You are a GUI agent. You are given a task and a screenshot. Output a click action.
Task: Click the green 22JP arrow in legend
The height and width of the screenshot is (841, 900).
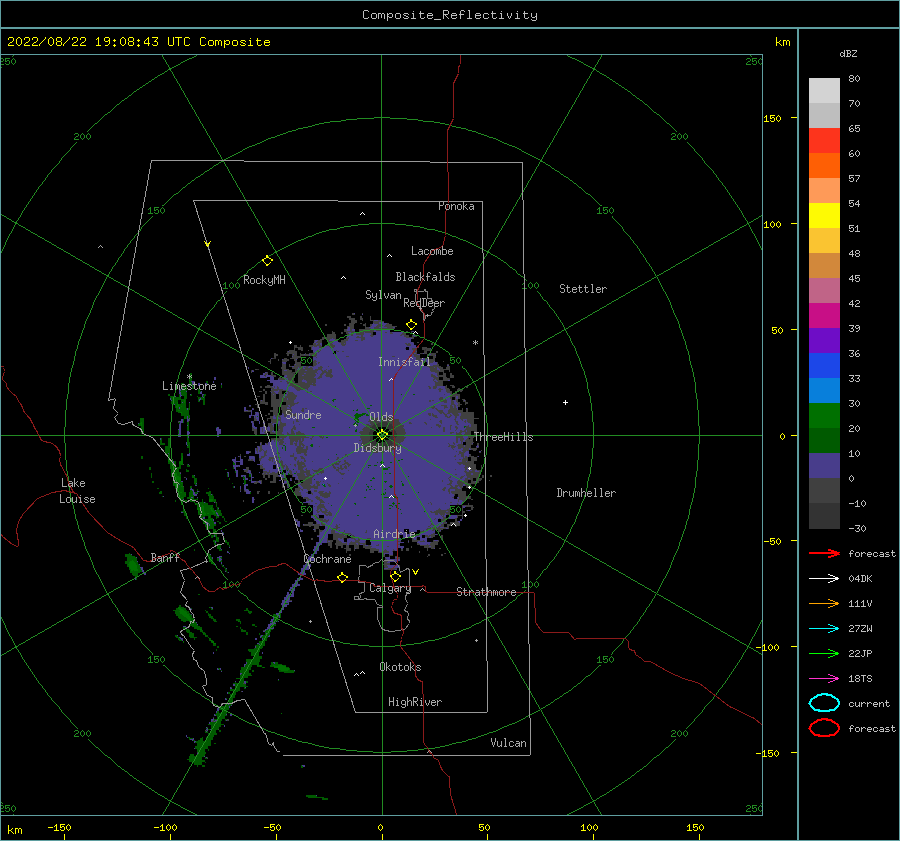tap(824, 653)
